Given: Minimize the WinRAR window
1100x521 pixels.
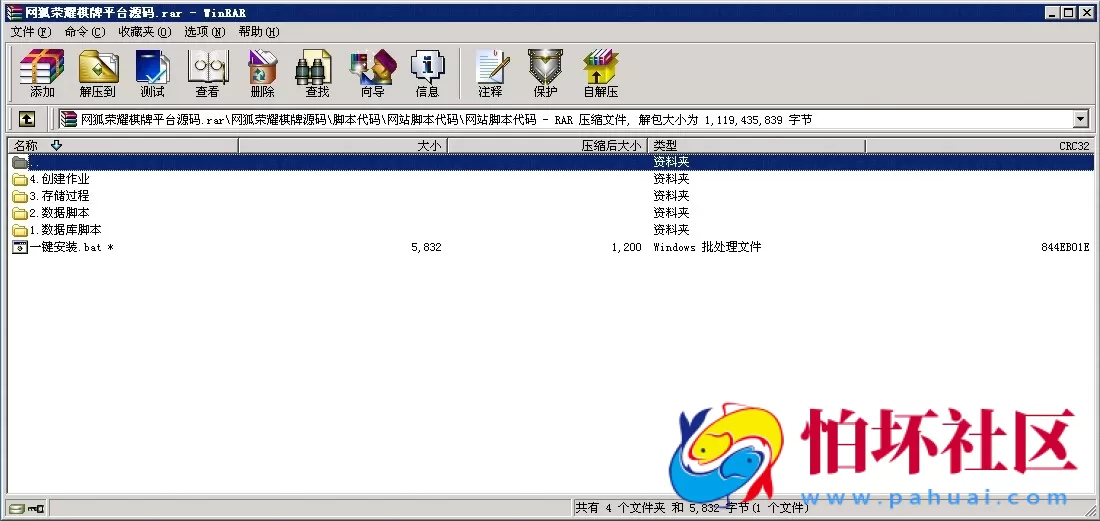Looking at the screenshot, I should pyautogui.click(x=1053, y=13).
